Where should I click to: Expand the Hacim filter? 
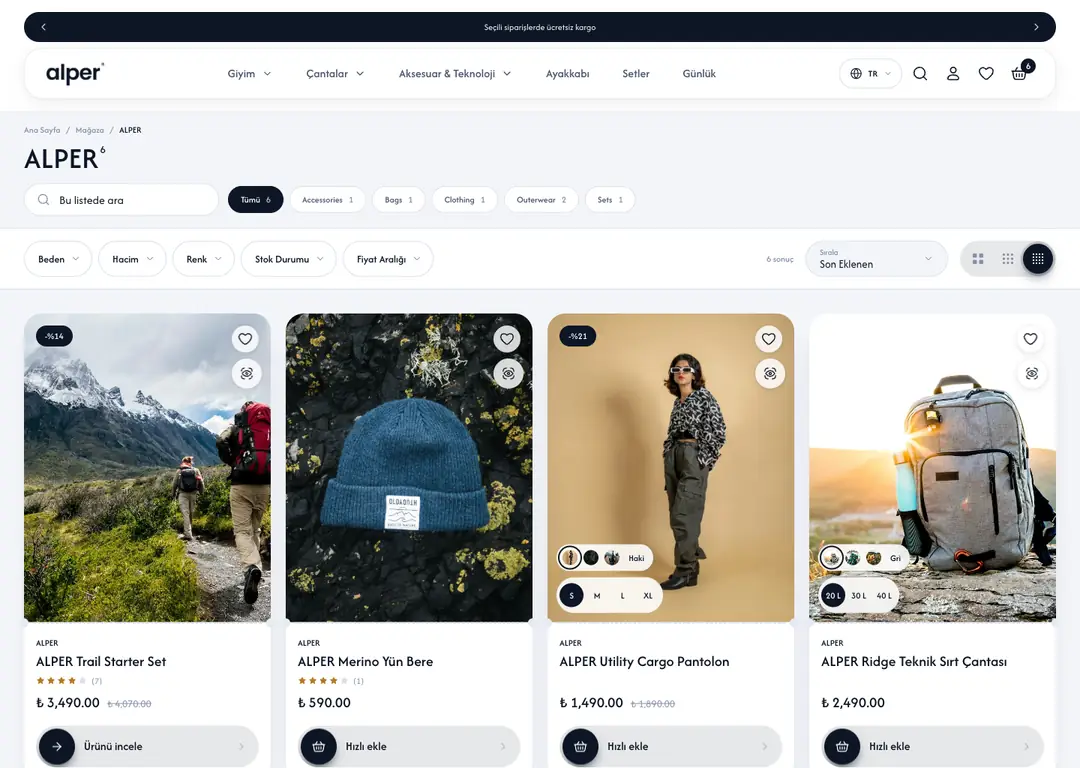point(132,259)
